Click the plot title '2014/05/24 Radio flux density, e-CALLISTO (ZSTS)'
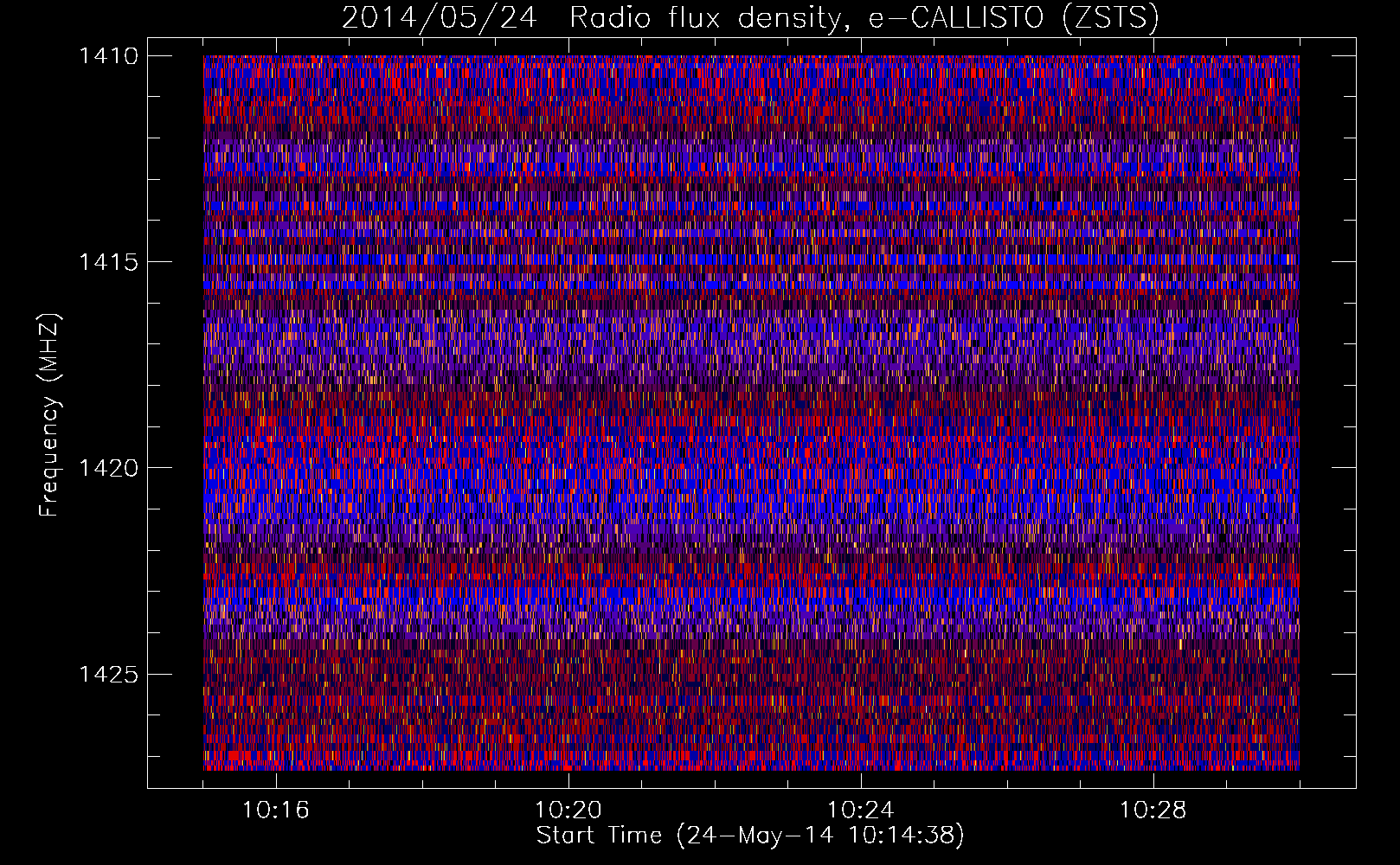This screenshot has height=865, width=1400. point(750,18)
